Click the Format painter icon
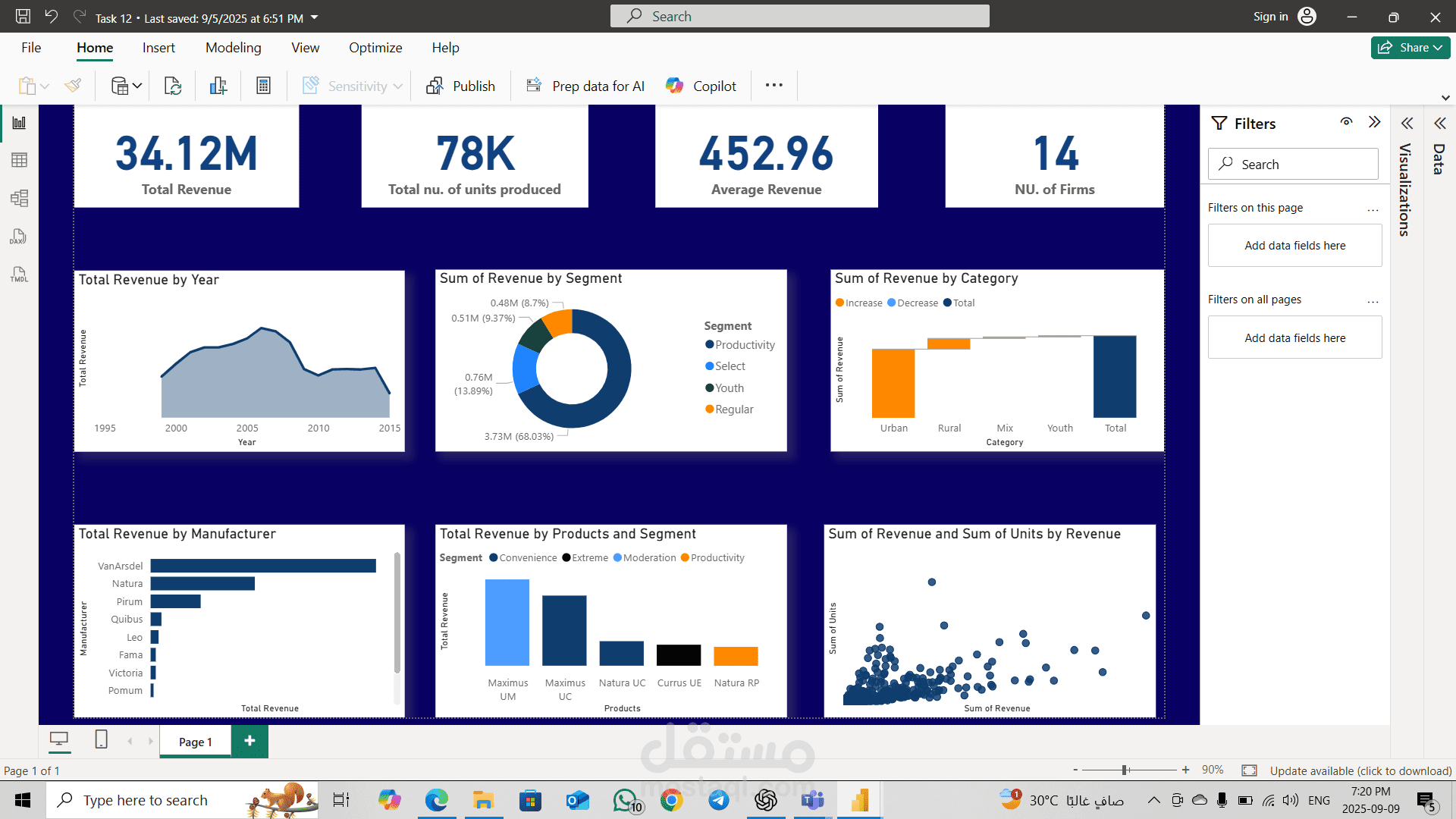Image resolution: width=1456 pixels, height=819 pixels. coord(73,86)
